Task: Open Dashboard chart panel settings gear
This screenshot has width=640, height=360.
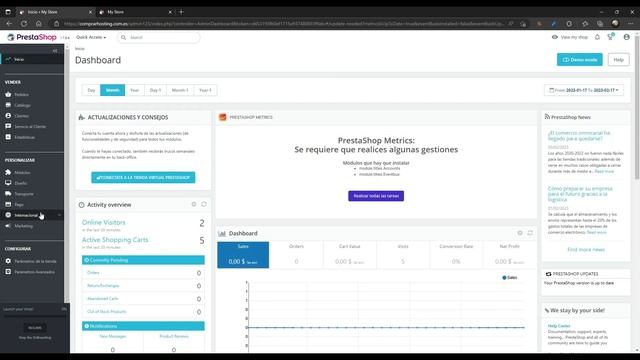Action: pos(520,233)
